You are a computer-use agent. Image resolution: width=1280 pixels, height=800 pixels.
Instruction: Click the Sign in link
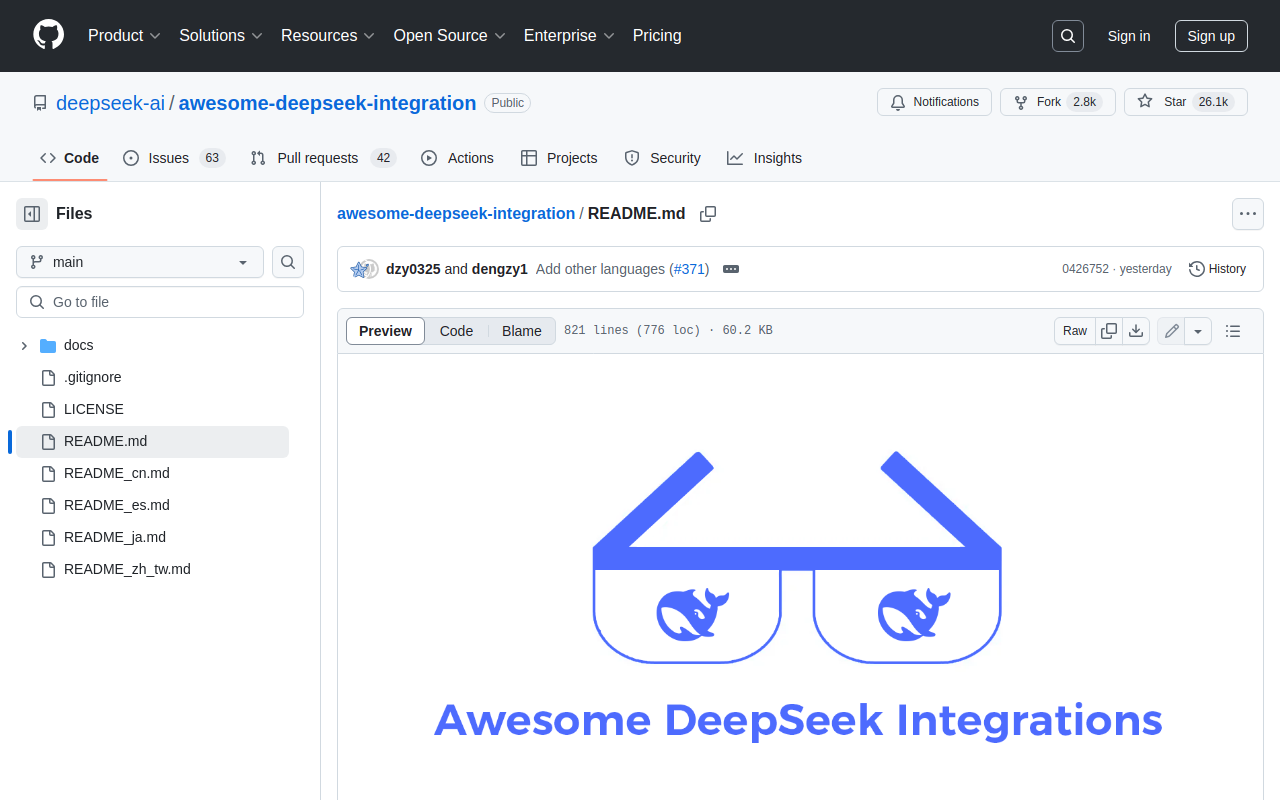(1129, 36)
